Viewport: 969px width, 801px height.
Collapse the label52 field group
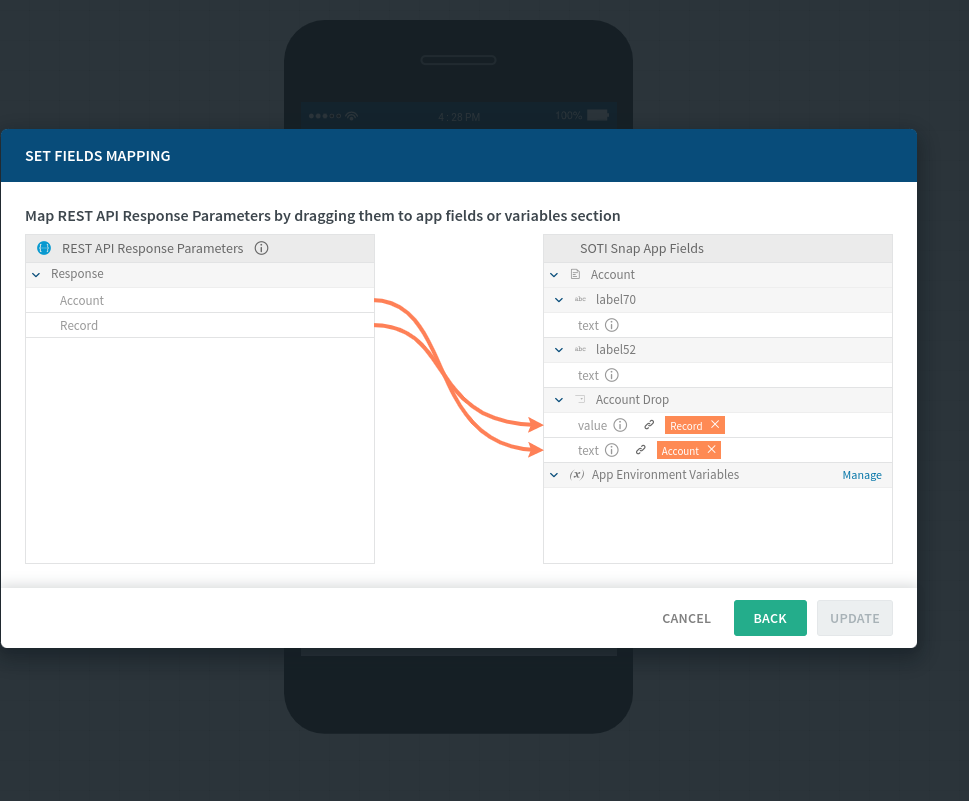coord(558,350)
